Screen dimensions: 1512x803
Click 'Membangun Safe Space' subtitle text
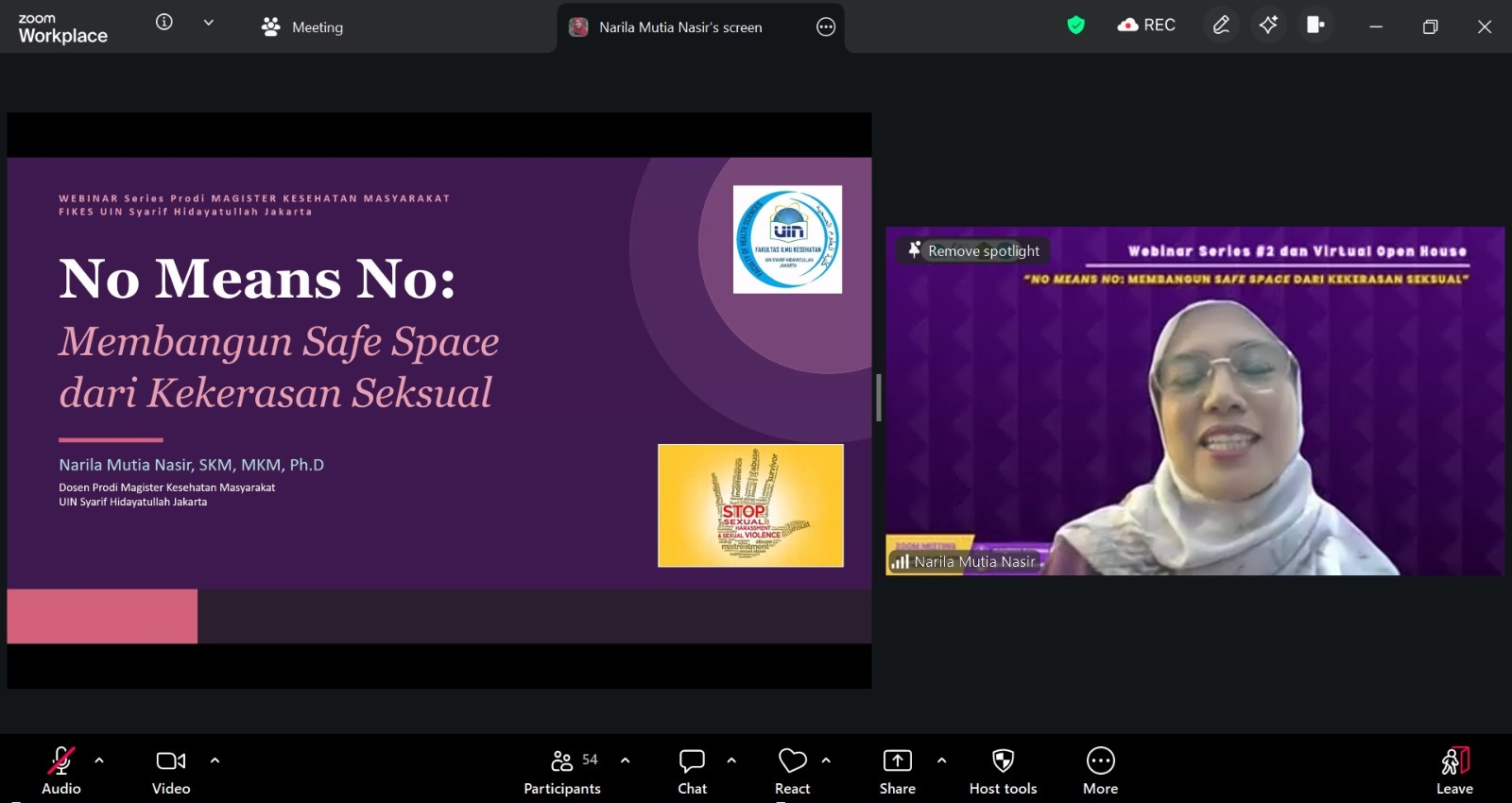point(279,342)
